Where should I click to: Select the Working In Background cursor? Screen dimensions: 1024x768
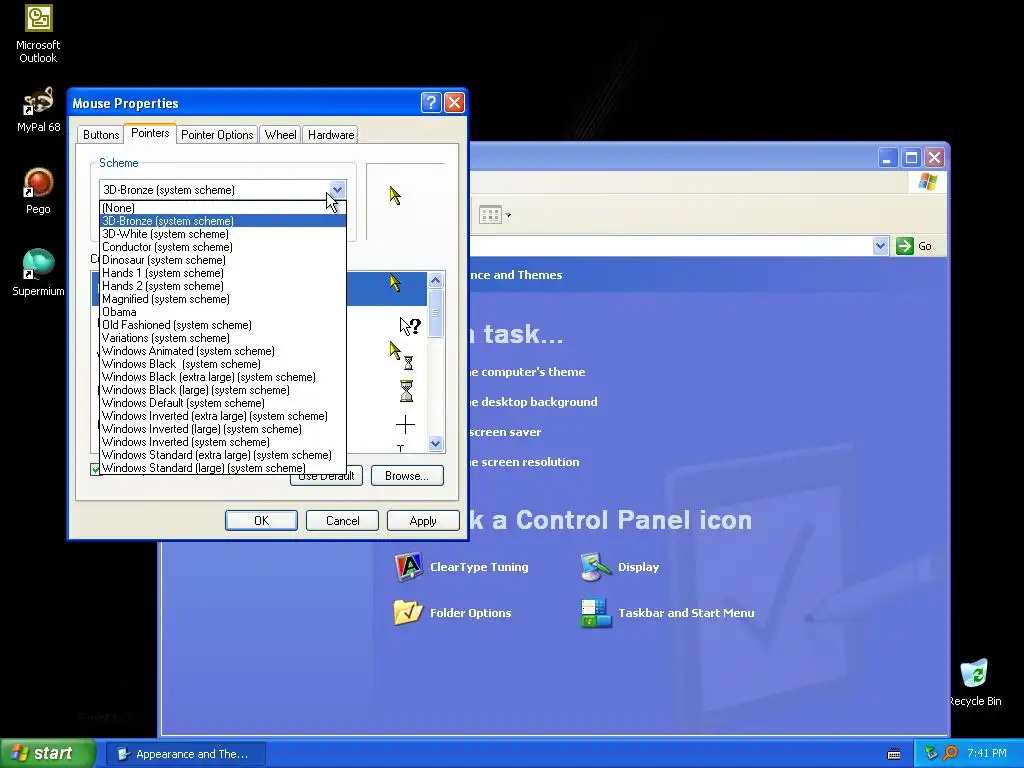tap(401, 356)
